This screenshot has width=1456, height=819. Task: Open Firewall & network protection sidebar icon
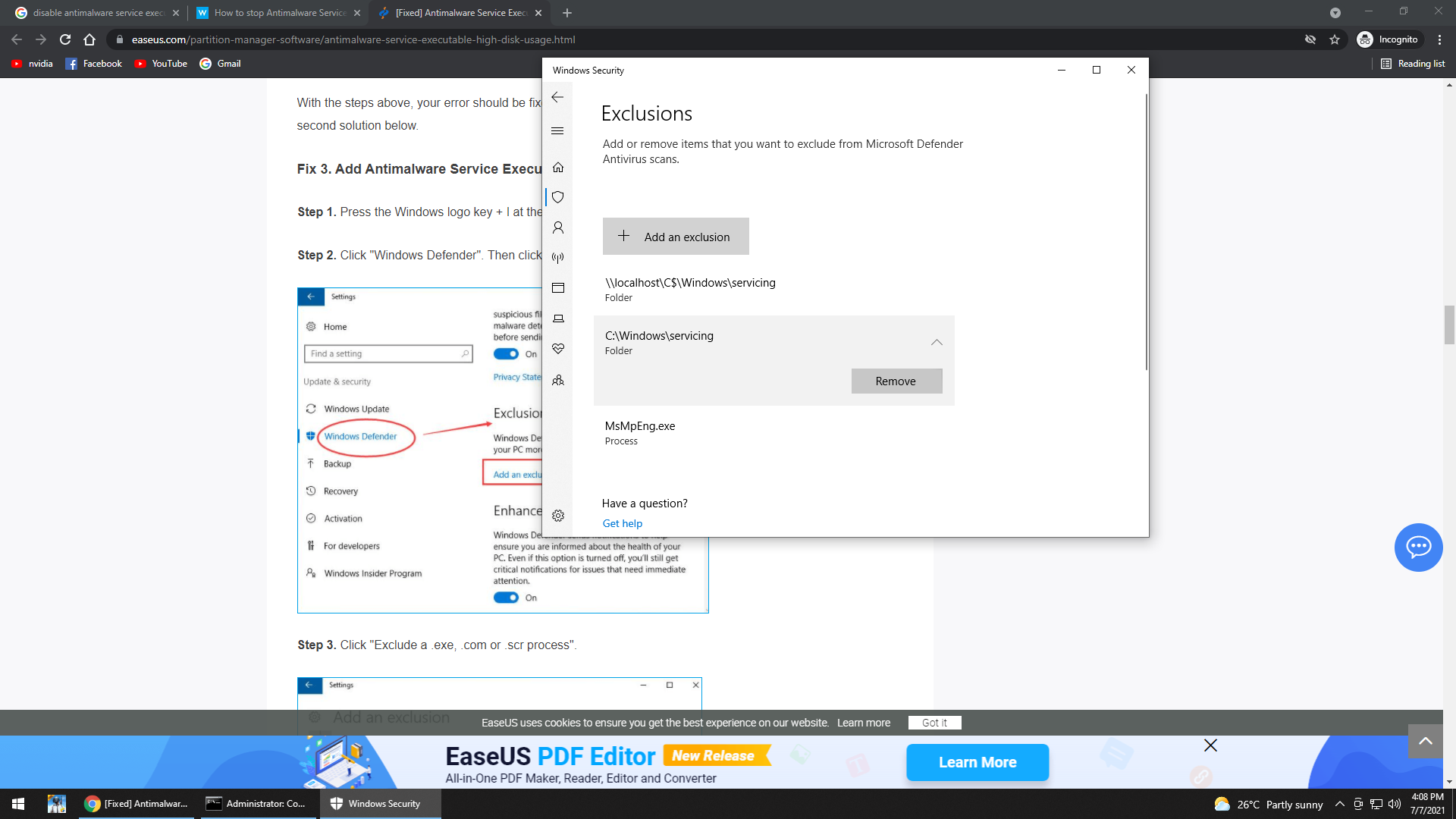558,258
